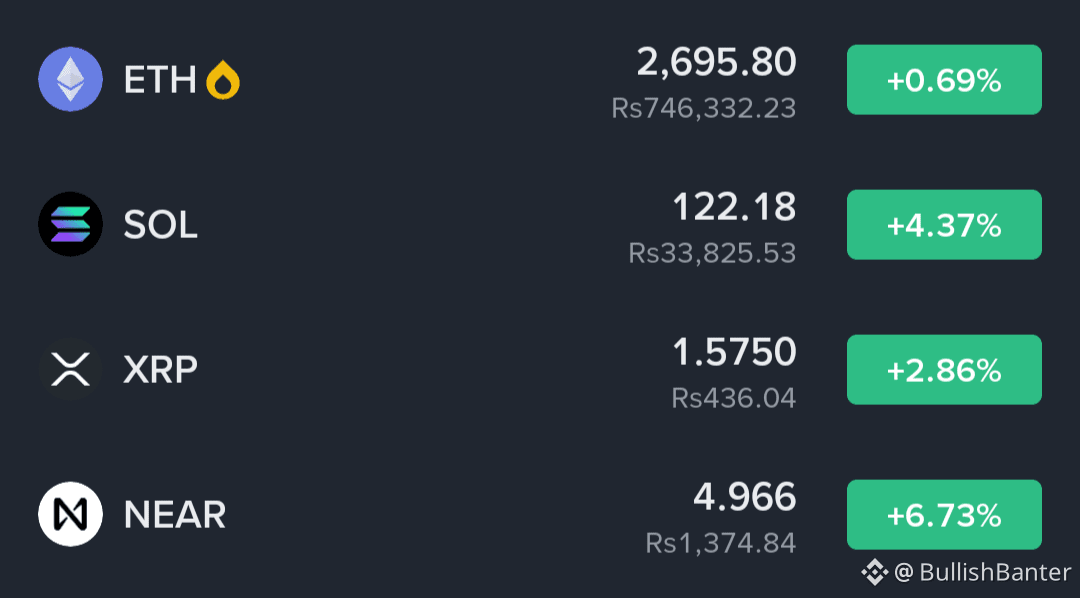The image size is (1080, 598).
Task: Click the NEAR price 4.966
Action: click(x=745, y=497)
